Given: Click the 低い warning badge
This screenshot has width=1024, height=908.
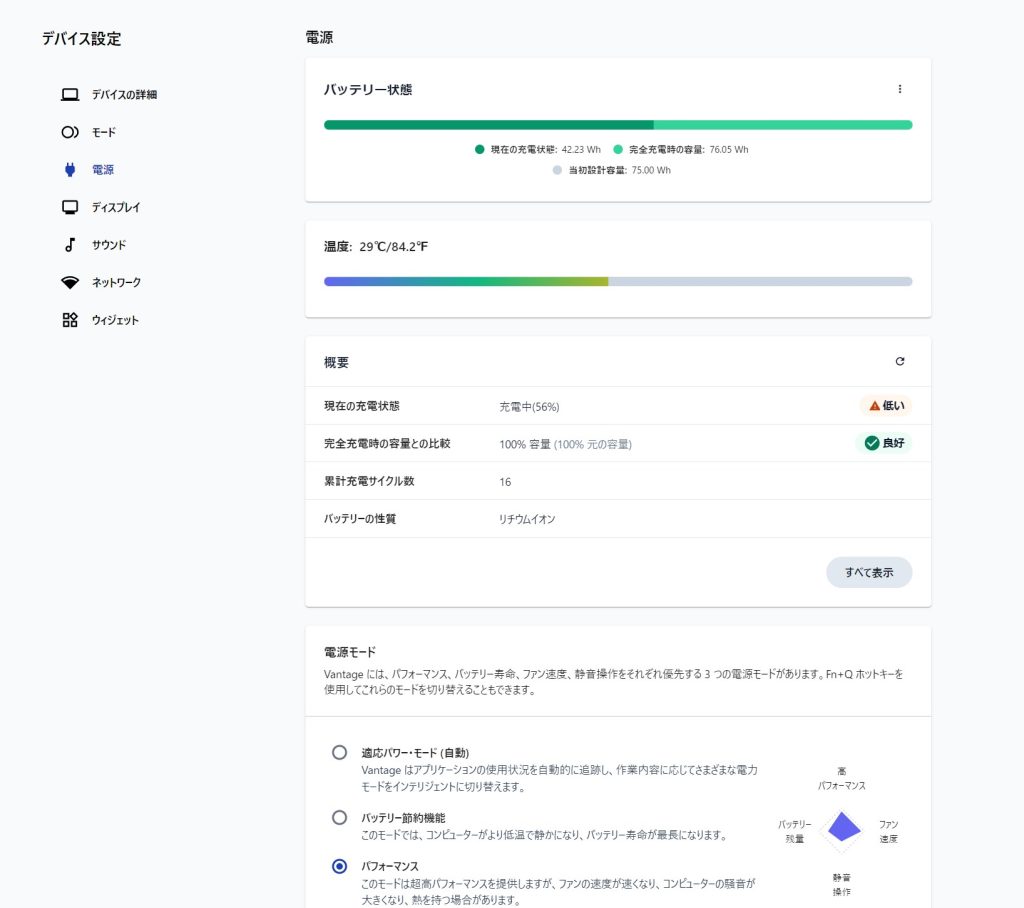Looking at the screenshot, I should 886,406.
